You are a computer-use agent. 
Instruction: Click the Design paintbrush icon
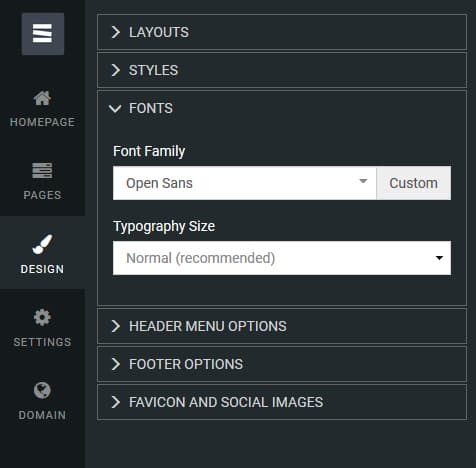(42, 244)
